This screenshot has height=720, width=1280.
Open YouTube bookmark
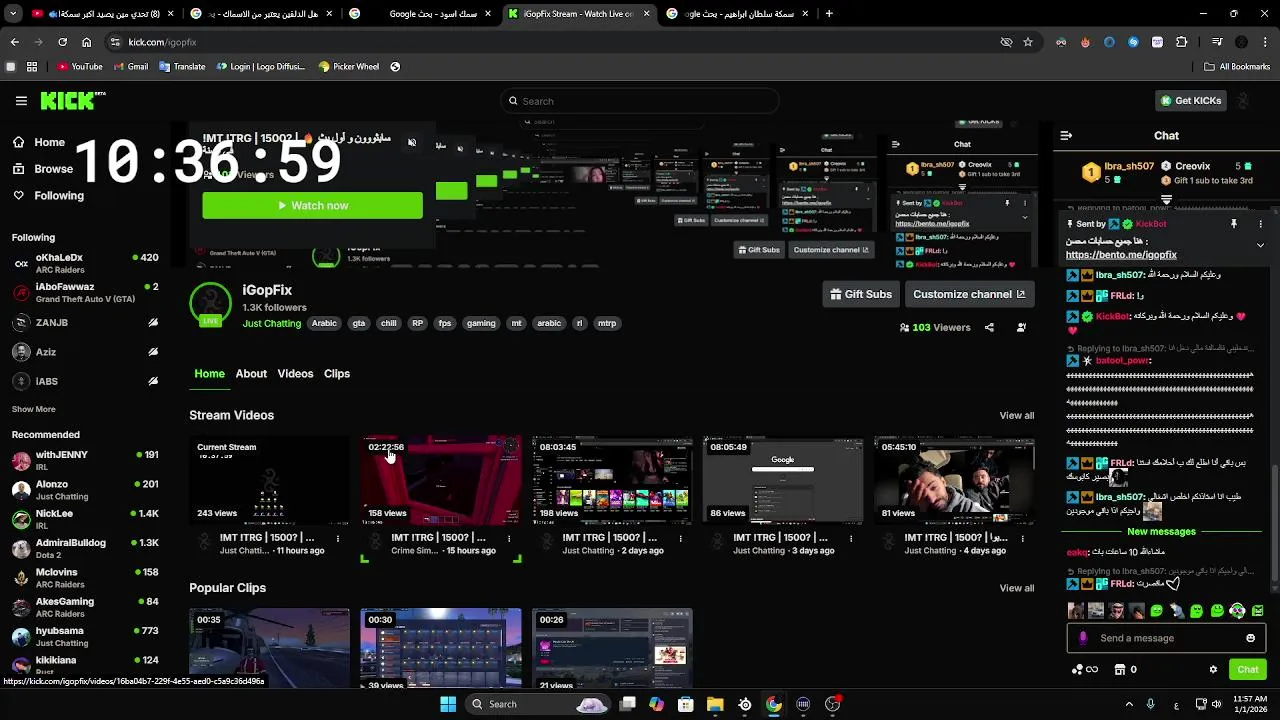click(x=80, y=67)
